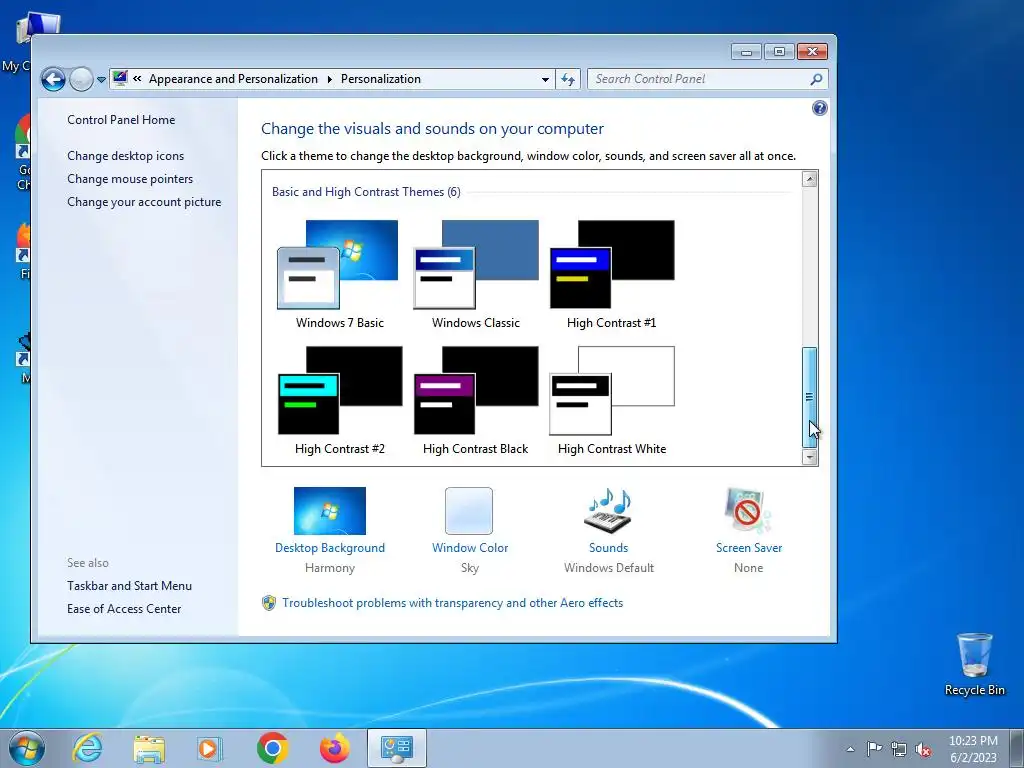Click the Sounds text link
Viewport: 1024px width, 768px height.
coord(609,548)
